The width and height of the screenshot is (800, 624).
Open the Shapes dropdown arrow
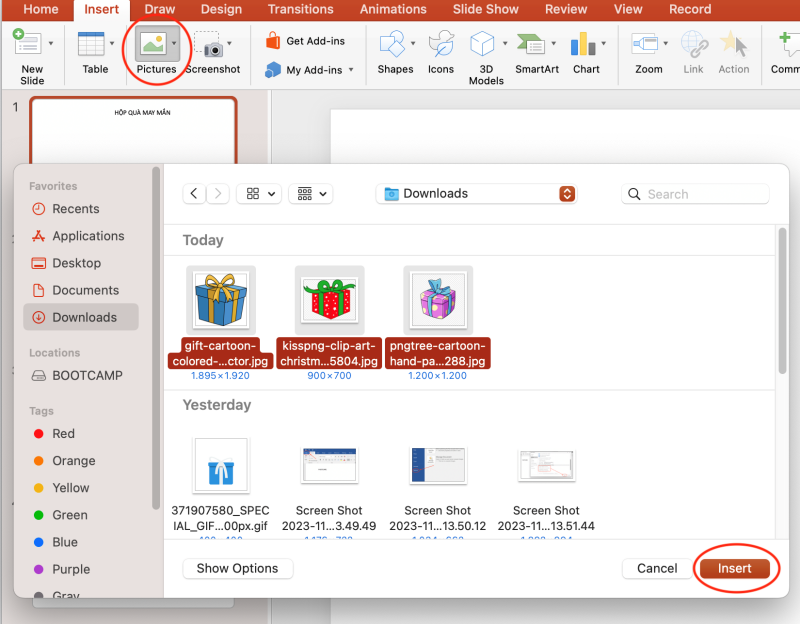[x=413, y=43]
